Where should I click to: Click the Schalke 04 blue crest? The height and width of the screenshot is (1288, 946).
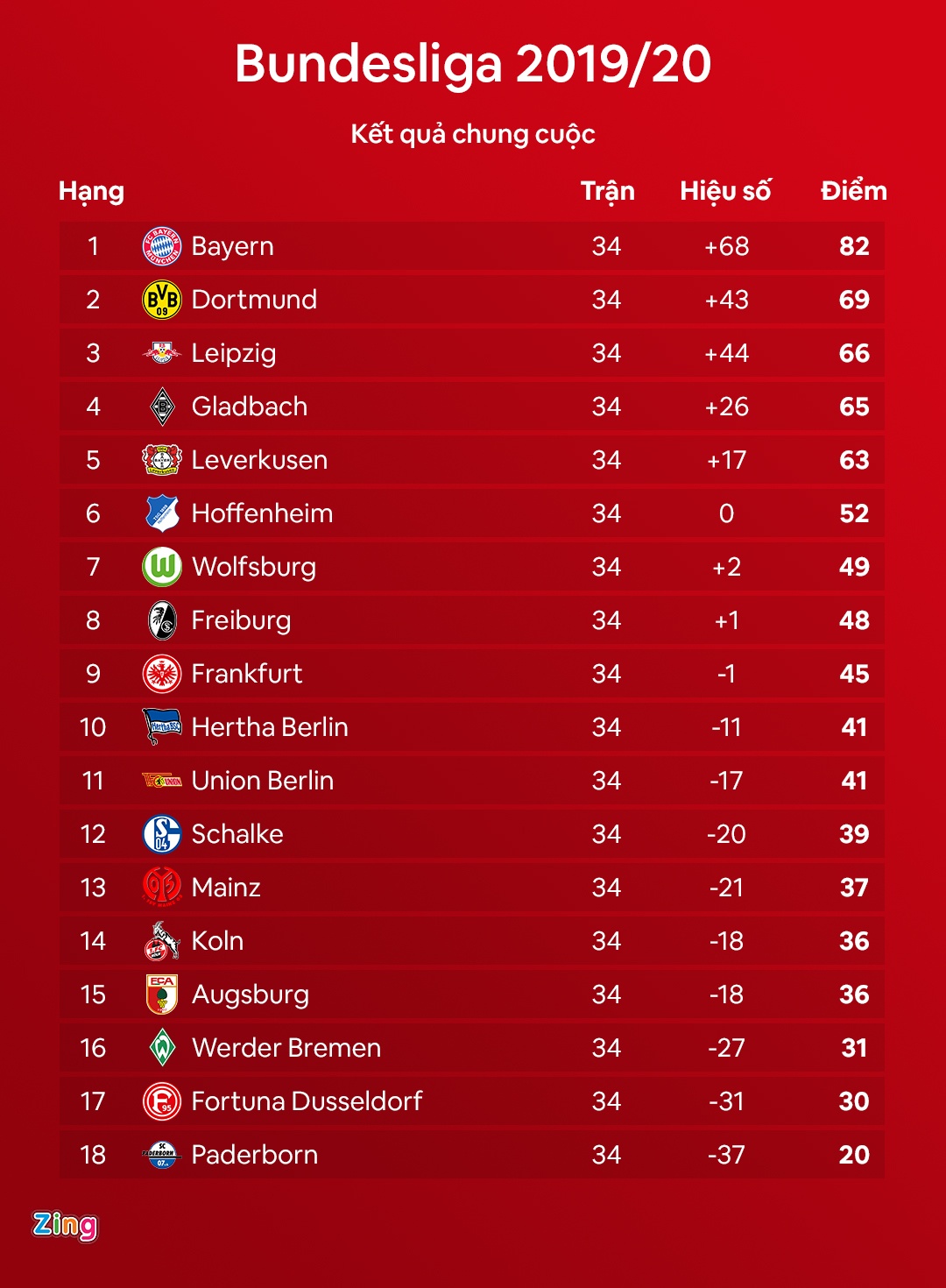(162, 834)
